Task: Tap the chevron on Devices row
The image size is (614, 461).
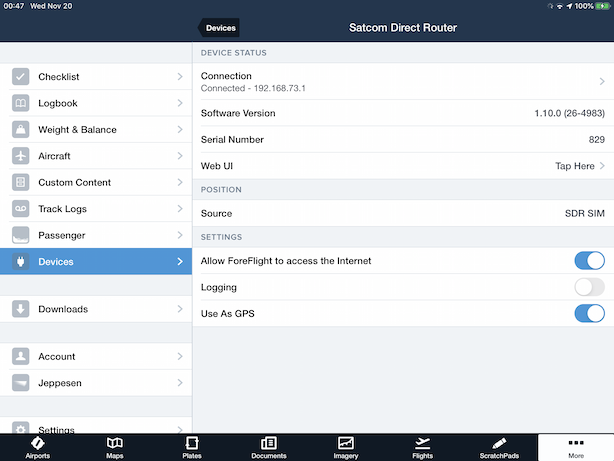Action: (x=180, y=261)
